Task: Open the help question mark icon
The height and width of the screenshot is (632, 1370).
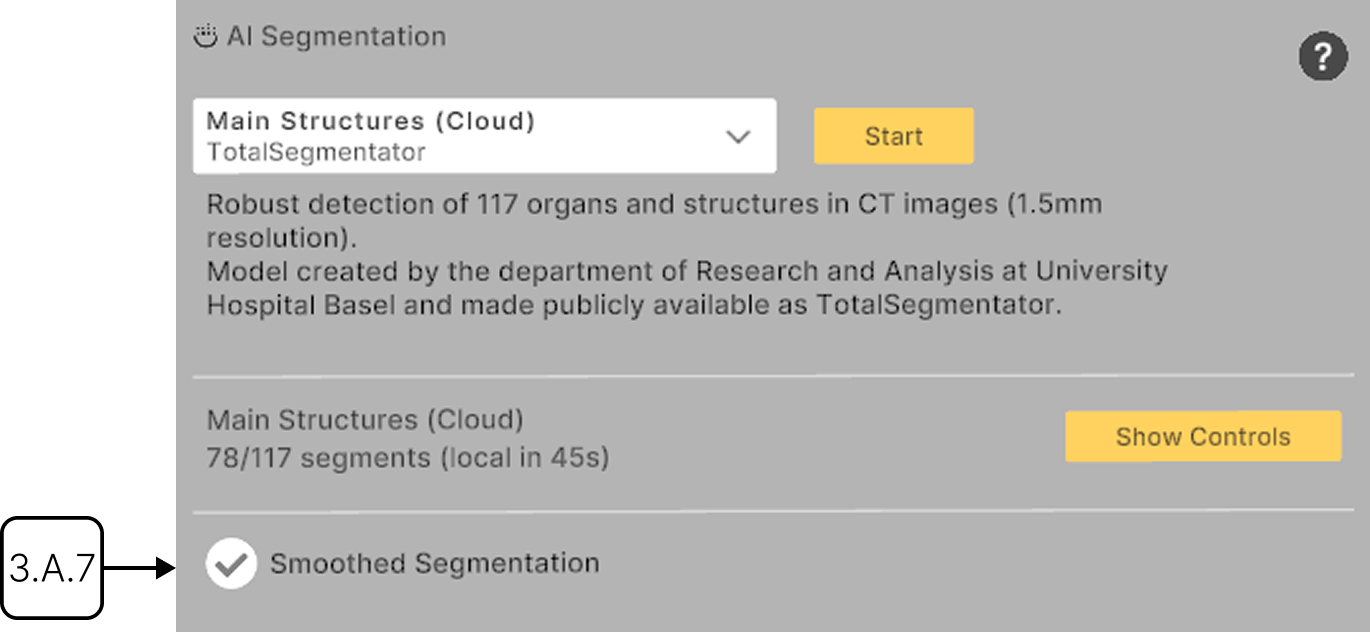Action: (x=1322, y=59)
